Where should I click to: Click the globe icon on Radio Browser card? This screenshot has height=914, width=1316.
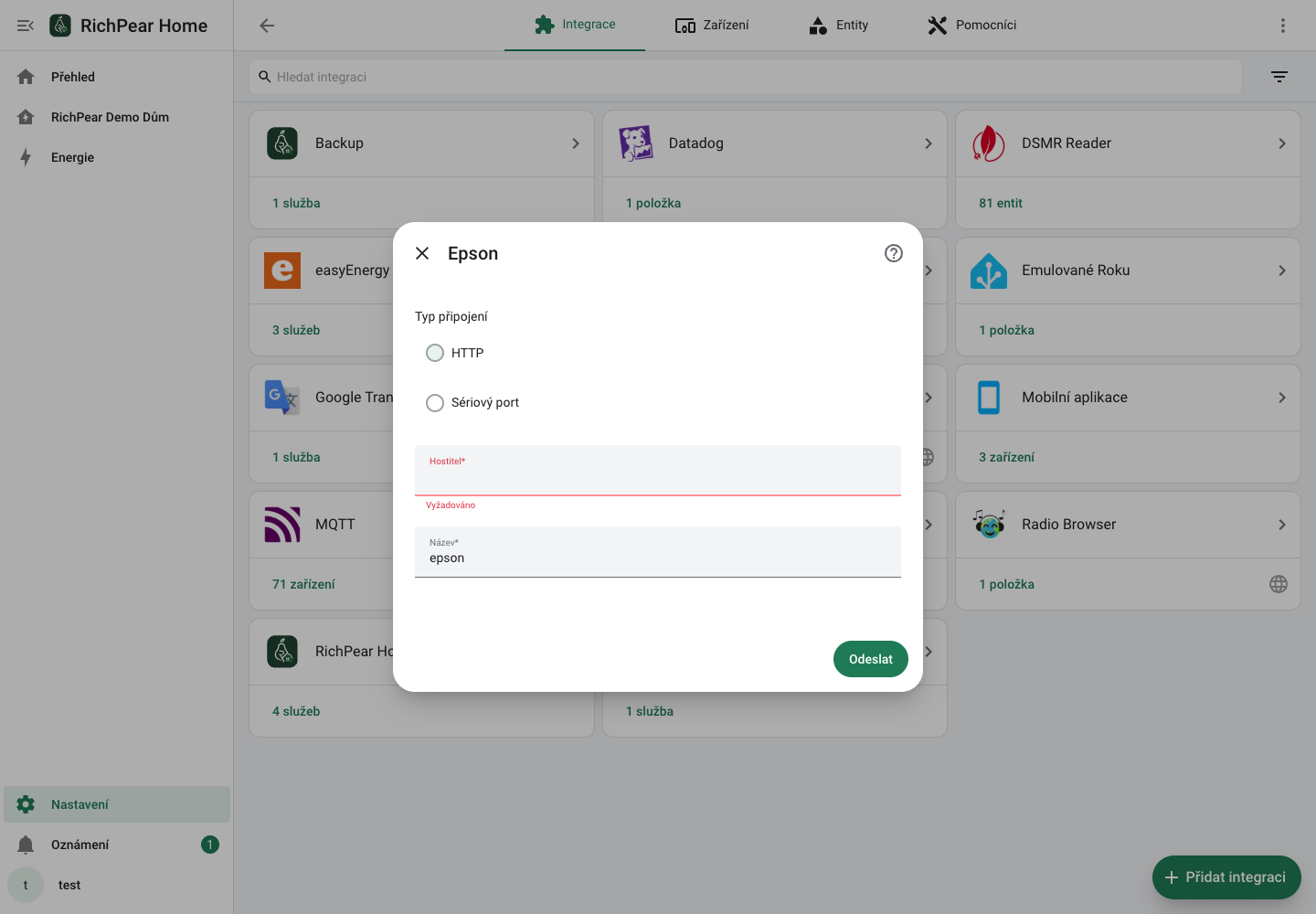tap(1279, 584)
